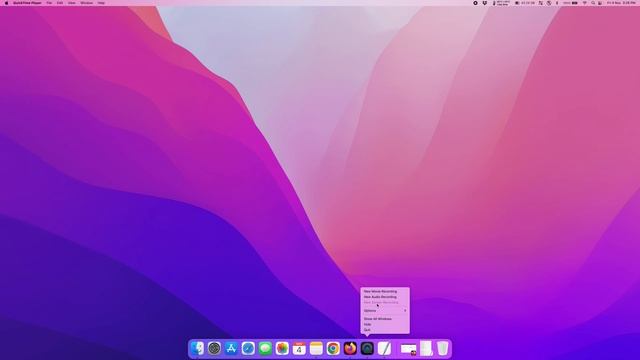Click the Bluetooth icon in menu bar

click(557, 3)
